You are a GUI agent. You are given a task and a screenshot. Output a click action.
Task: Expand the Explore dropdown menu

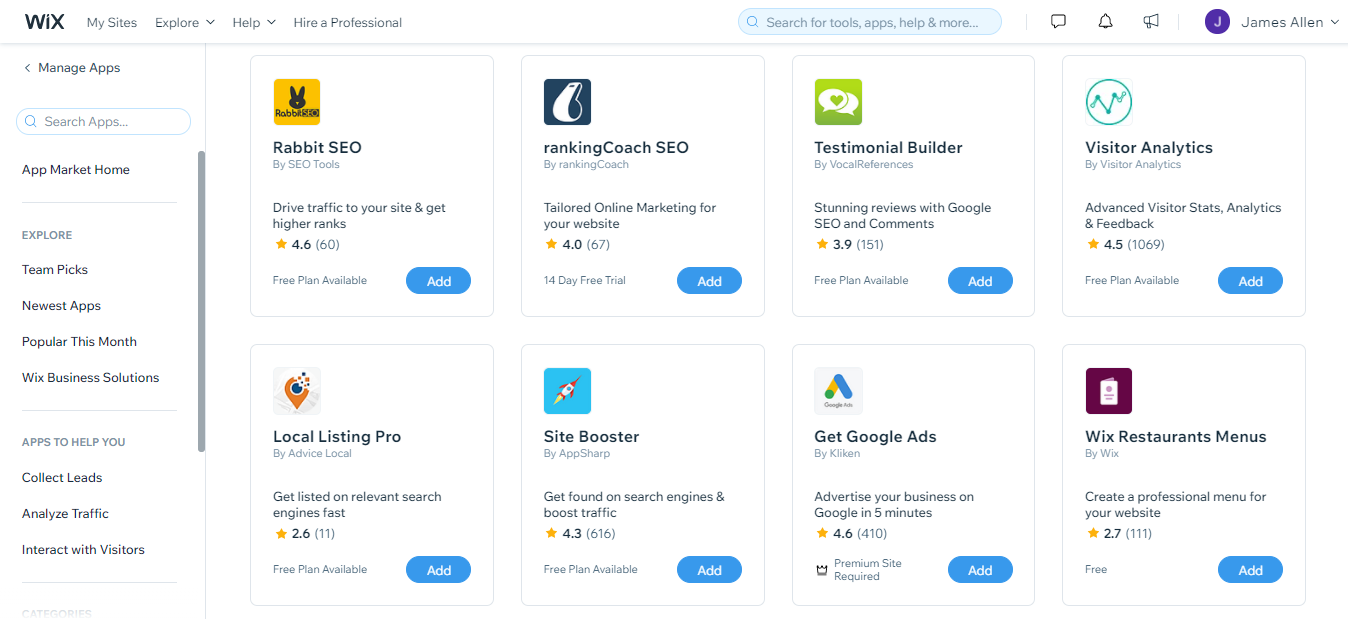[185, 22]
